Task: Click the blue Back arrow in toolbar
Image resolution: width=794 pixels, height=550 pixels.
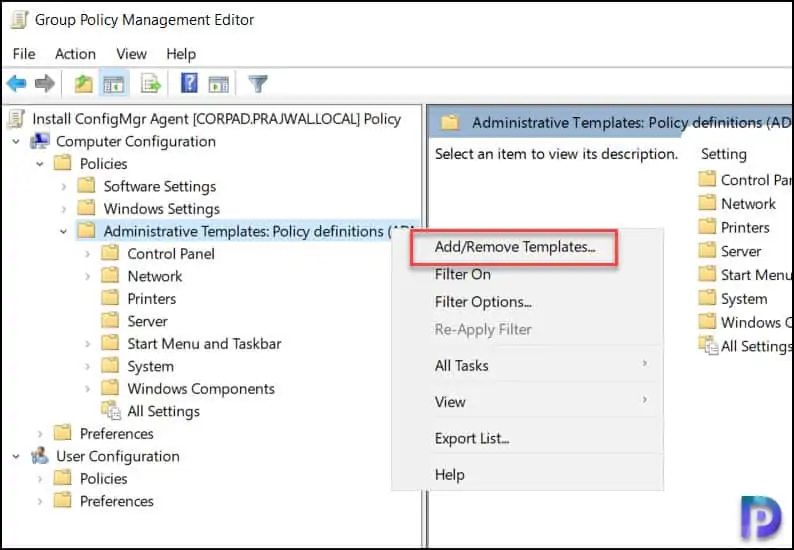Action: 16,84
